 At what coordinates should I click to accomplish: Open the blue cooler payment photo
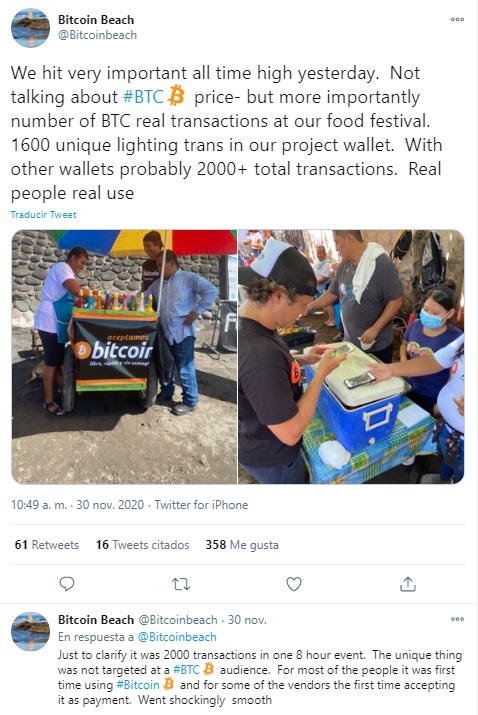click(351, 357)
